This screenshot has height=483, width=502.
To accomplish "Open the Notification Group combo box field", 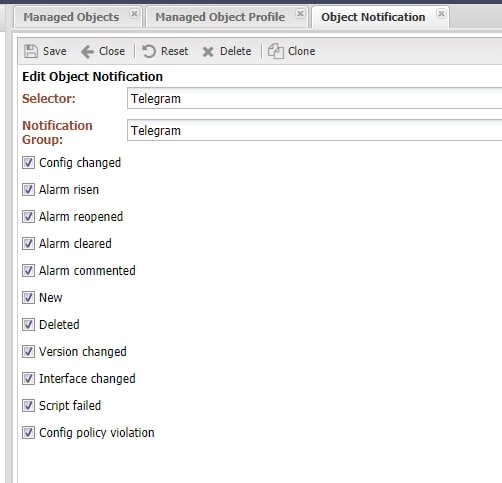I will (314, 130).
